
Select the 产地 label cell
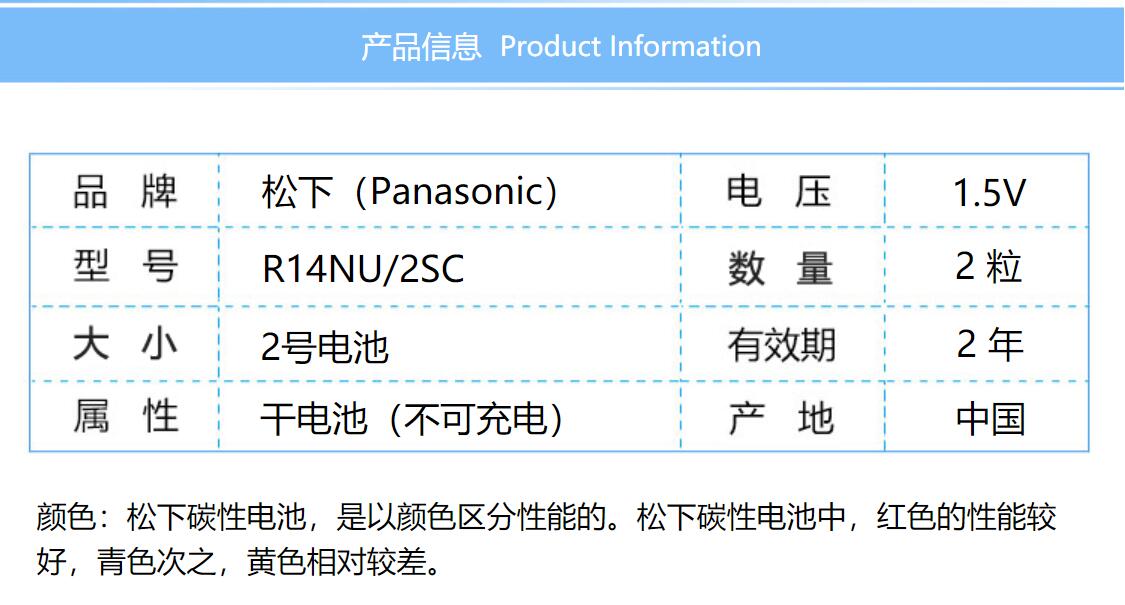(x=780, y=418)
